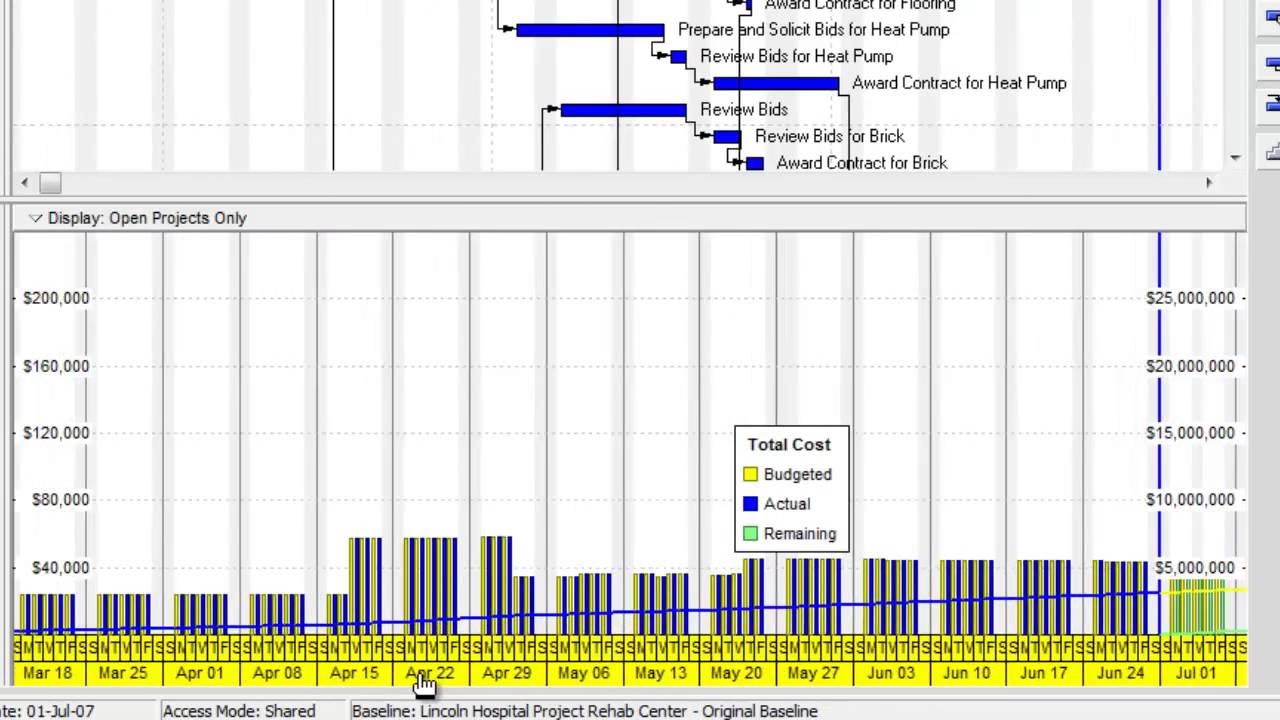The image size is (1280, 720).
Task: Click the Gantt vertical scrollbar down arrow
Action: point(1235,157)
